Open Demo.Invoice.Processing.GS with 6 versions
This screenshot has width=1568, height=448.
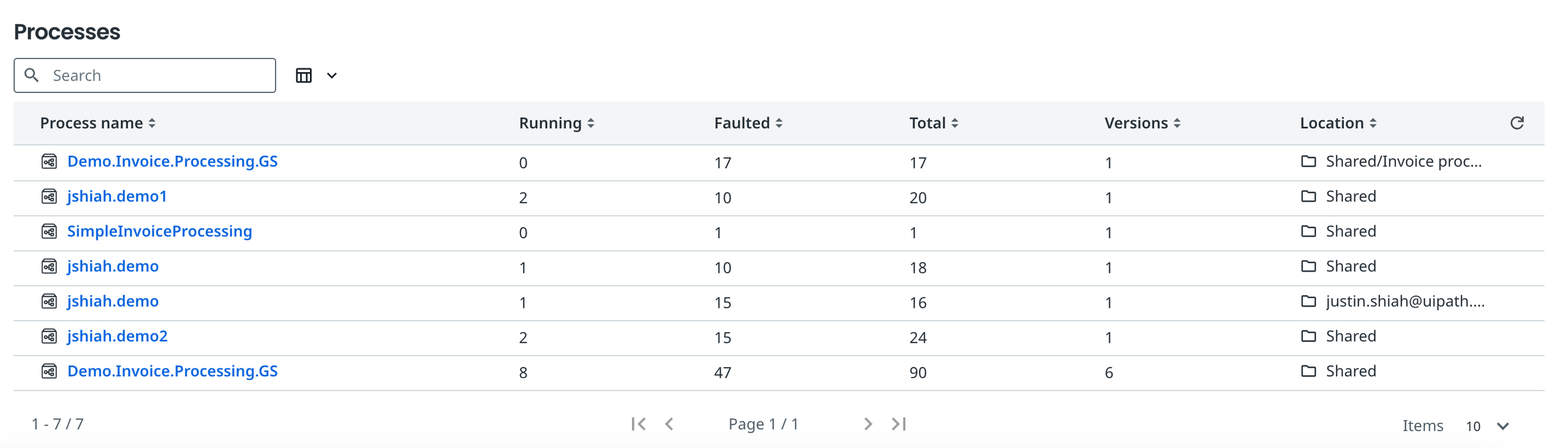(x=172, y=371)
